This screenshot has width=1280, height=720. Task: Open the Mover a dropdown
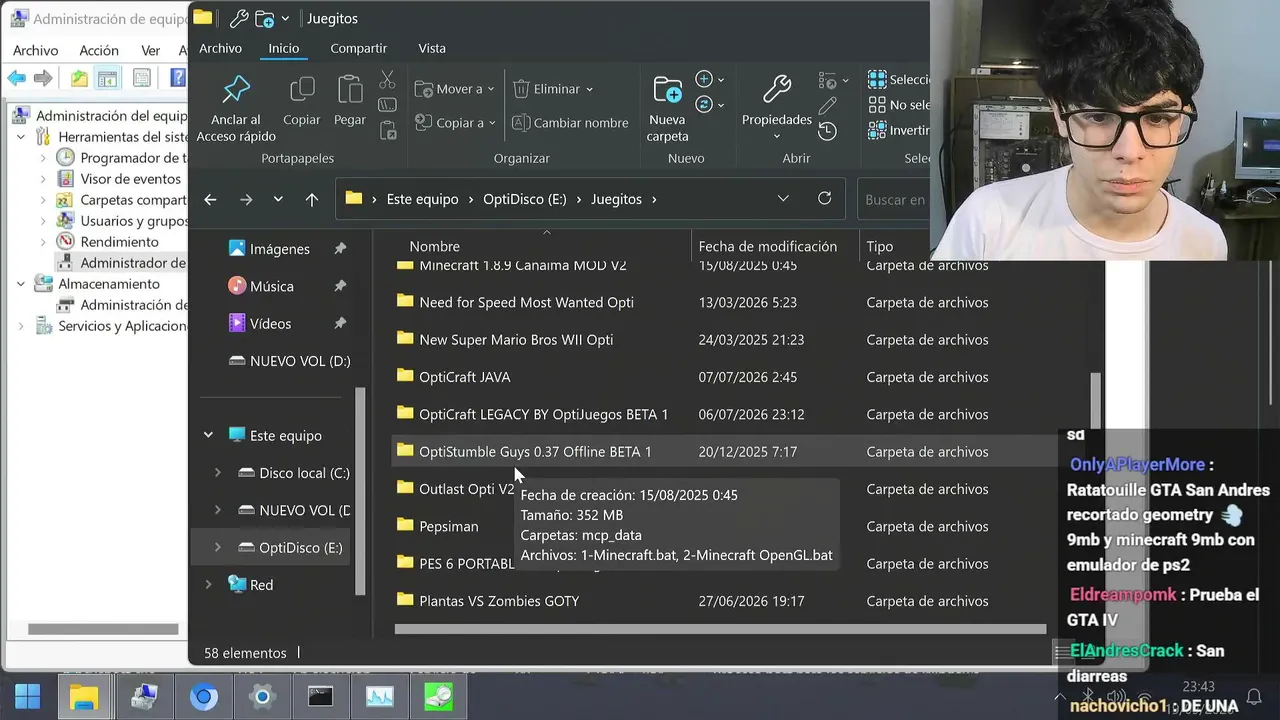[455, 89]
